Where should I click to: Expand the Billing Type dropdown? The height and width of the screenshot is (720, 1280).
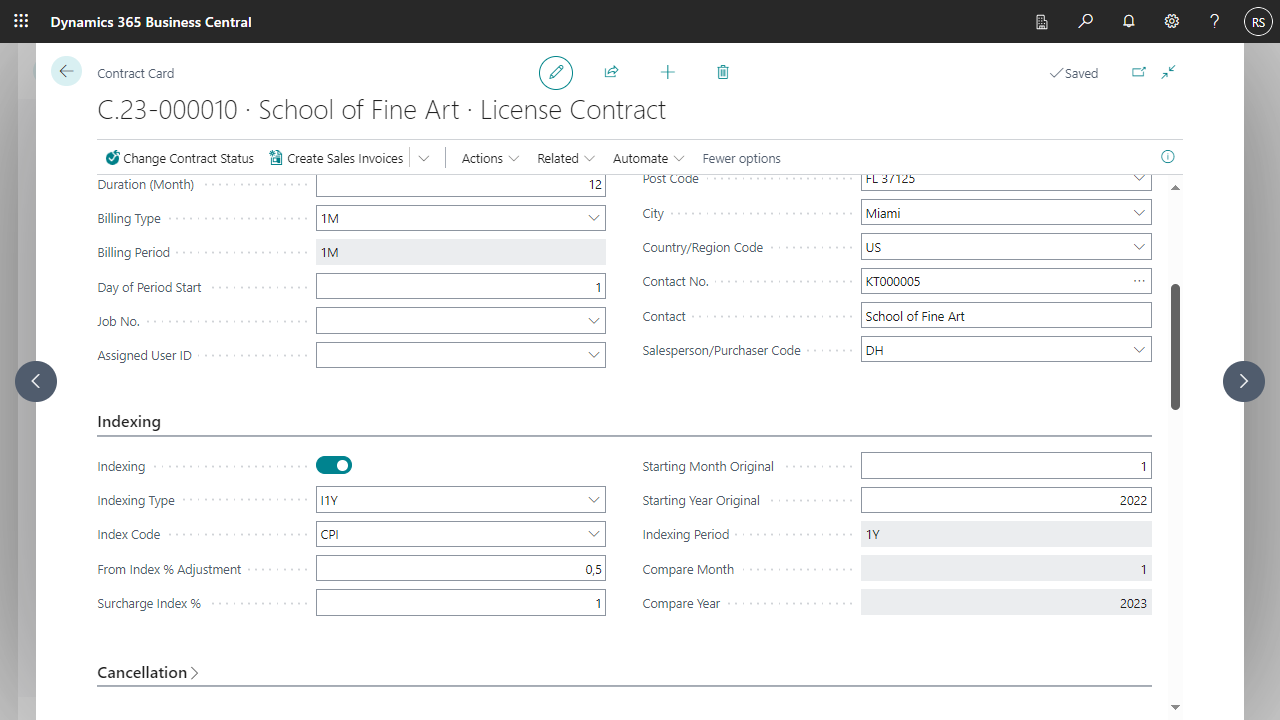(x=594, y=218)
